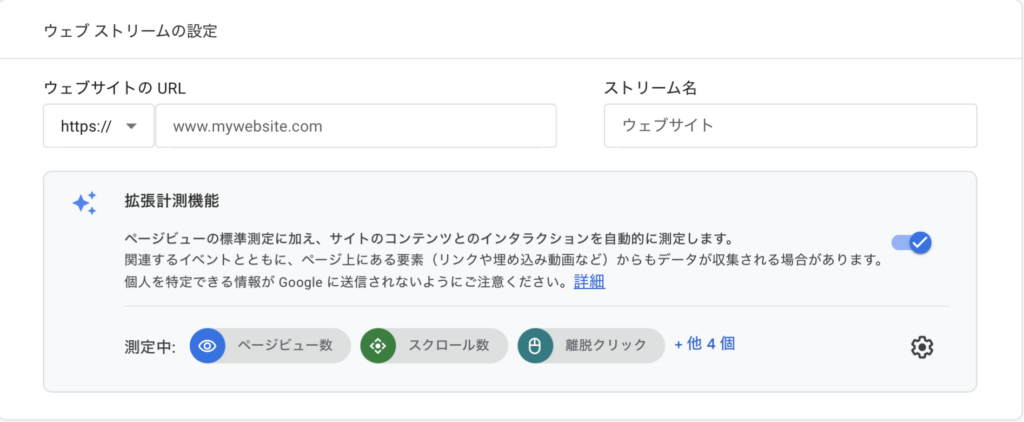Click the green scroll count icon
The height and width of the screenshot is (422, 1024).
point(378,346)
